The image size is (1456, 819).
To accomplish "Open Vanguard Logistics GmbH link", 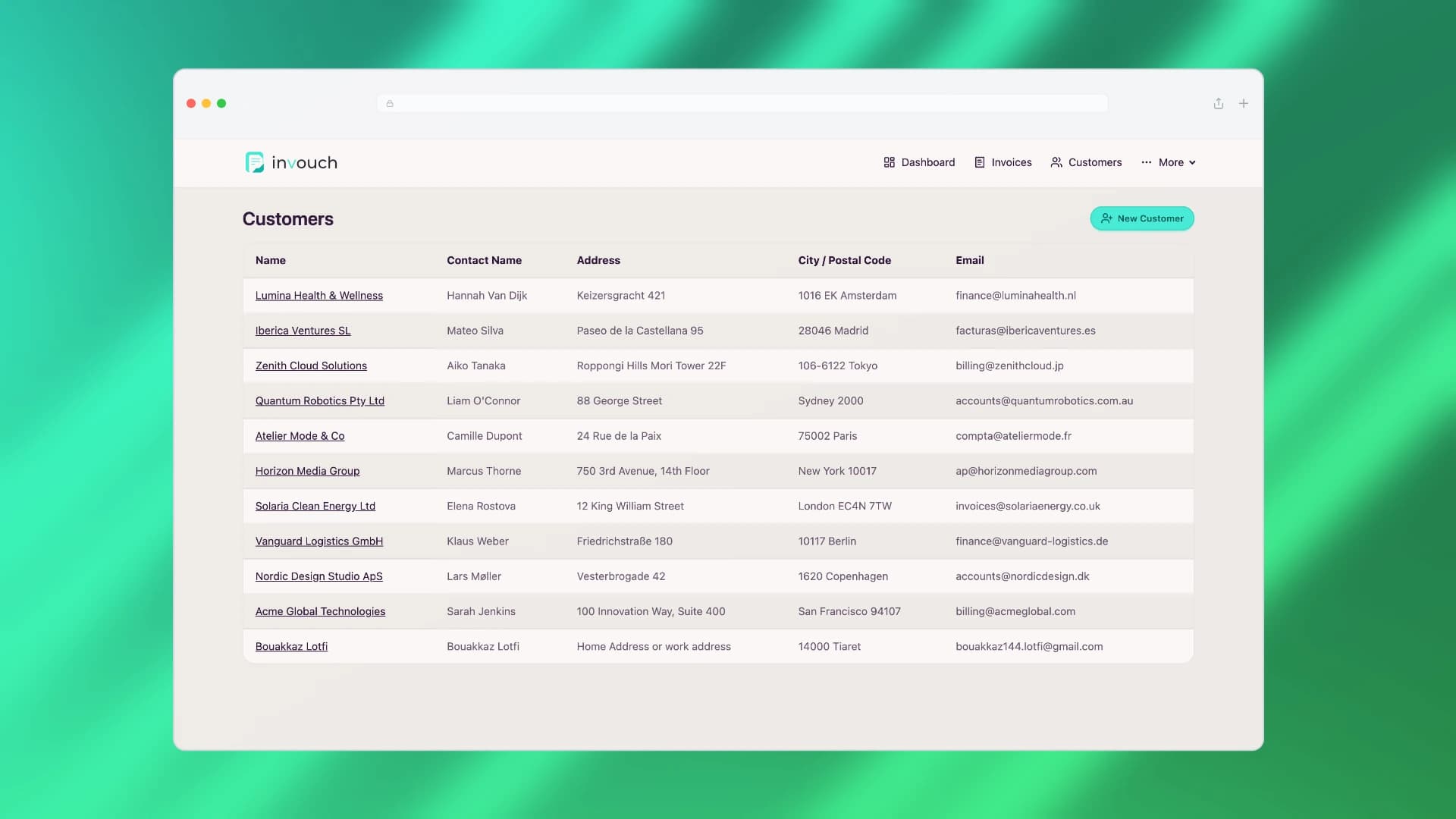I will [319, 541].
